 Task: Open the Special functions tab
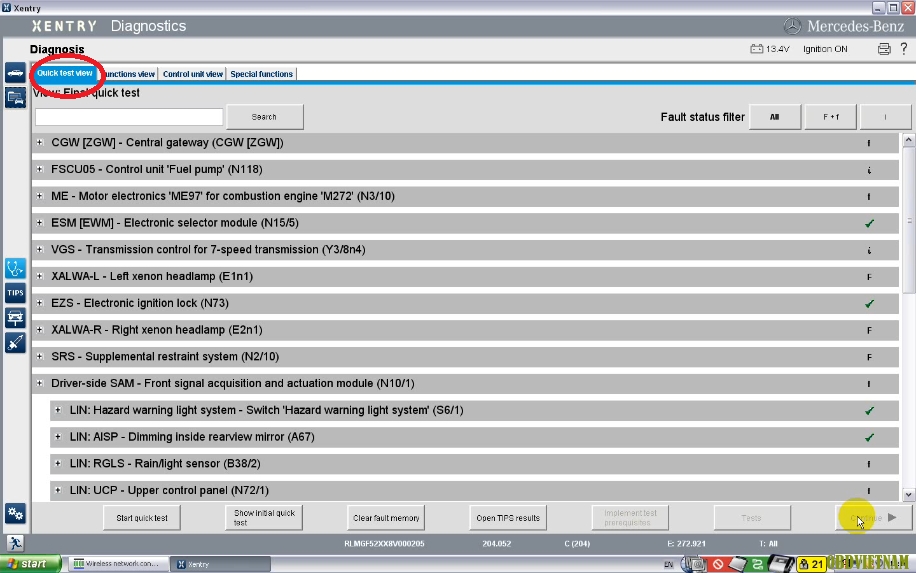[x=261, y=74]
